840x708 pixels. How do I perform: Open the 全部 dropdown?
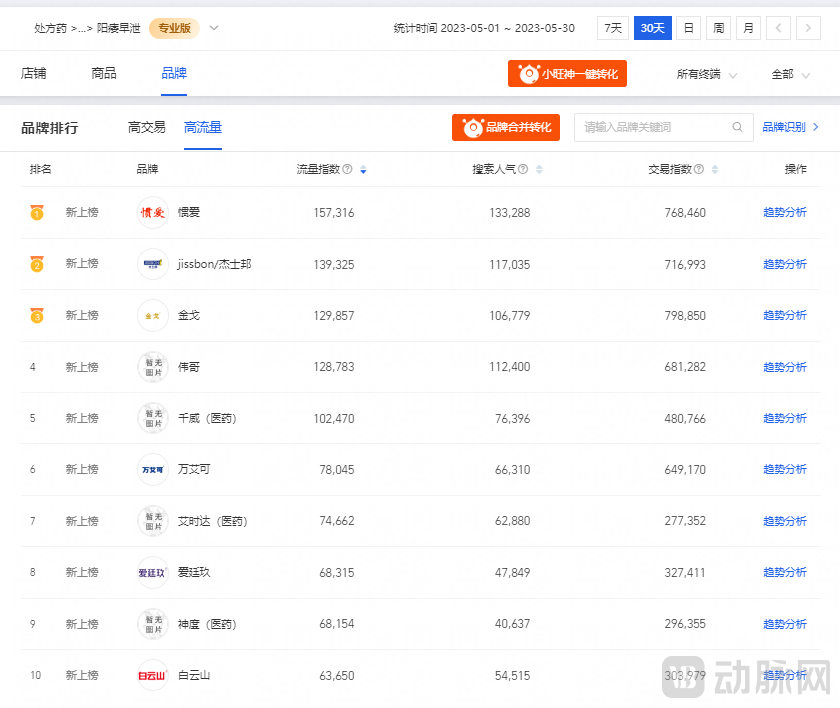pyautogui.click(x=790, y=74)
